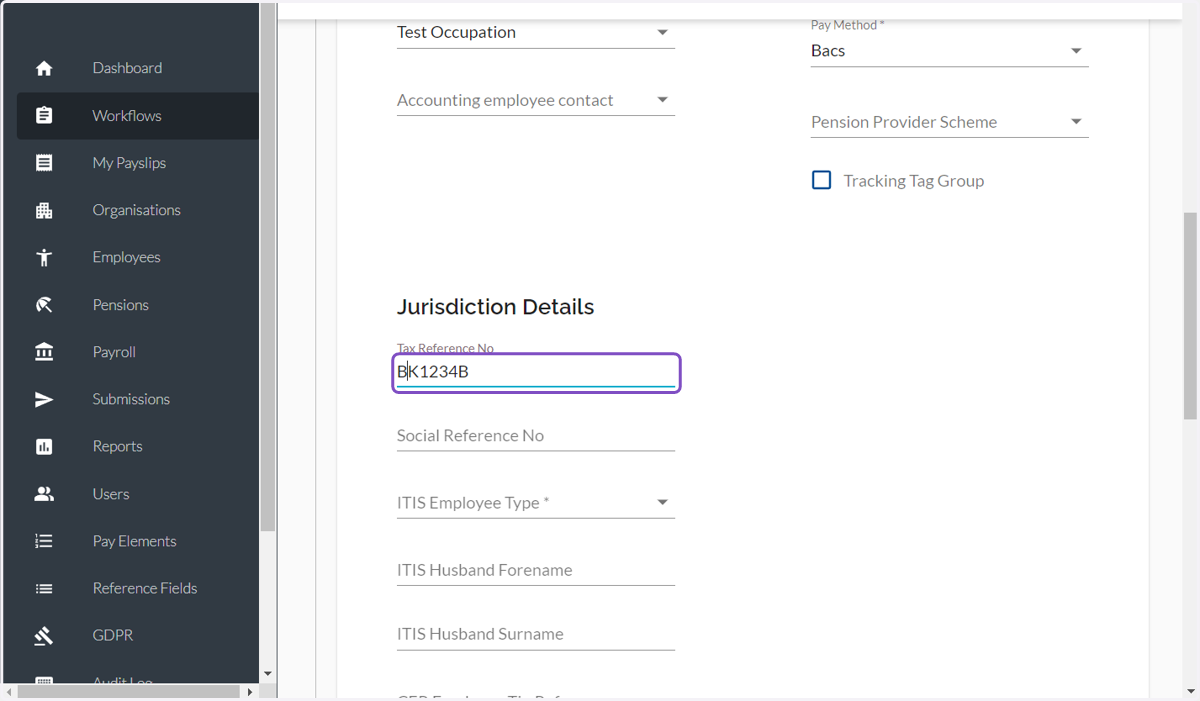Expand the Pension Provider Scheme dropdown
1200x701 pixels.
tap(949, 122)
